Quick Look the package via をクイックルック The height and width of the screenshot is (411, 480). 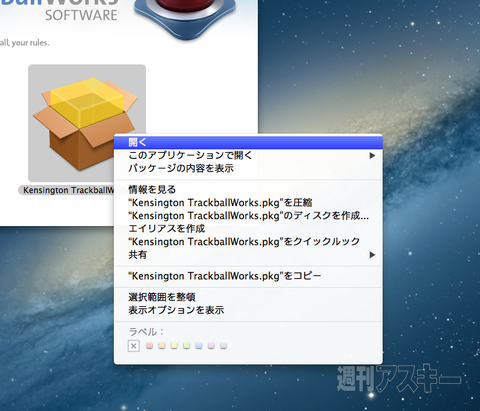point(248,242)
